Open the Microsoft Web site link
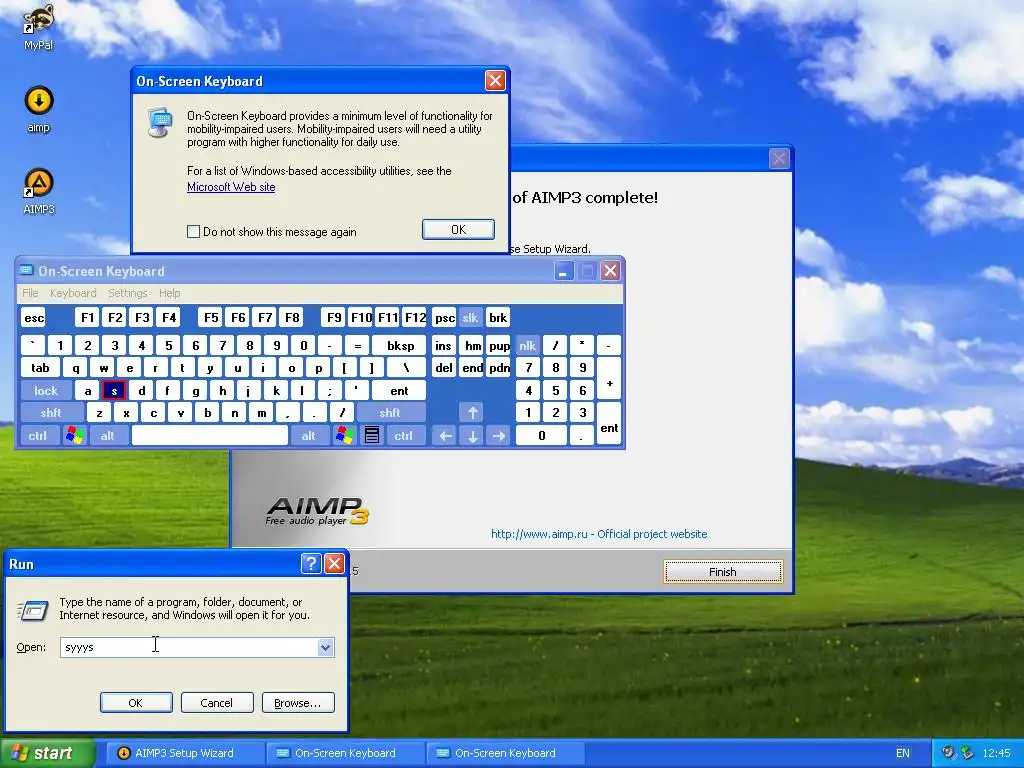Screen dimensions: 1024x768 point(231,187)
